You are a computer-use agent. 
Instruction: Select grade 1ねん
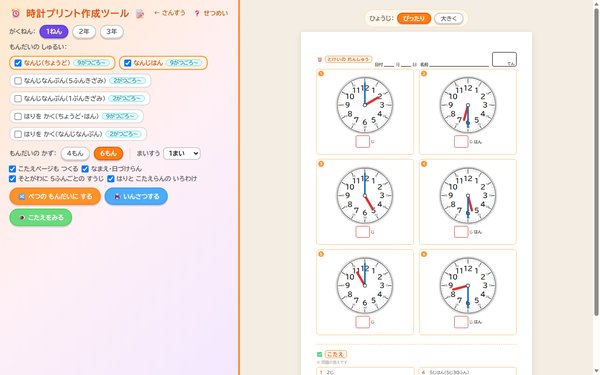pyautogui.click(x=54, y=31)
